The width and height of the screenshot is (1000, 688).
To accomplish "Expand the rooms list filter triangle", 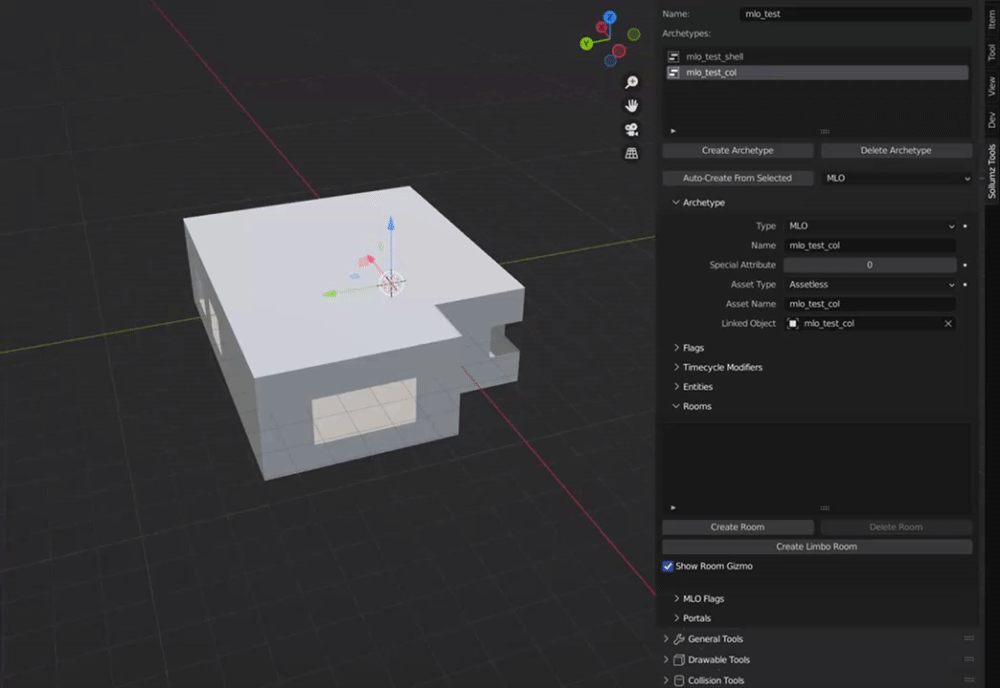I will (x=673, y=508).
